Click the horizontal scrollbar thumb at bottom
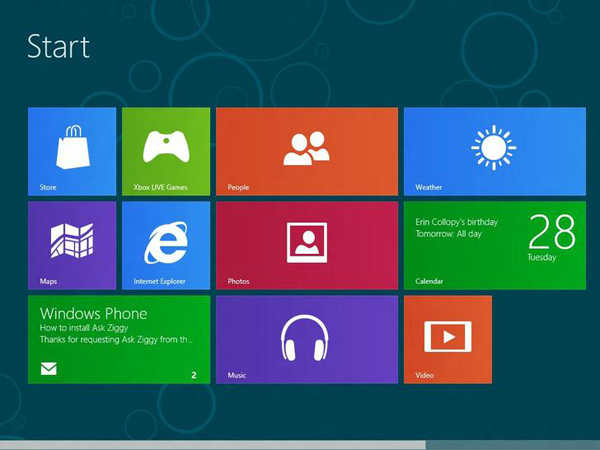 213,445
